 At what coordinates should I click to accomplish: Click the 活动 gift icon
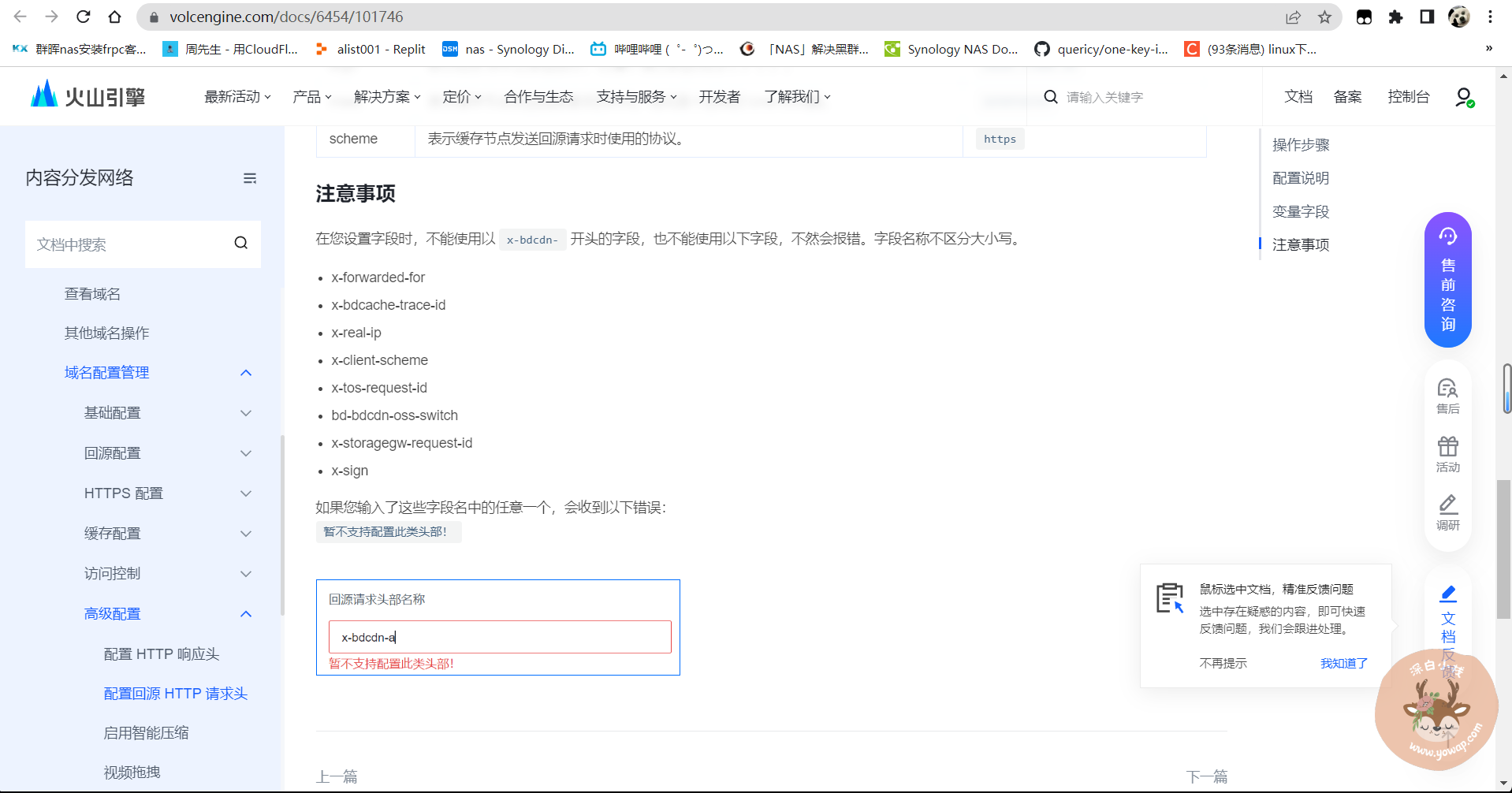pyautogui.click(x=1448, y=454)
